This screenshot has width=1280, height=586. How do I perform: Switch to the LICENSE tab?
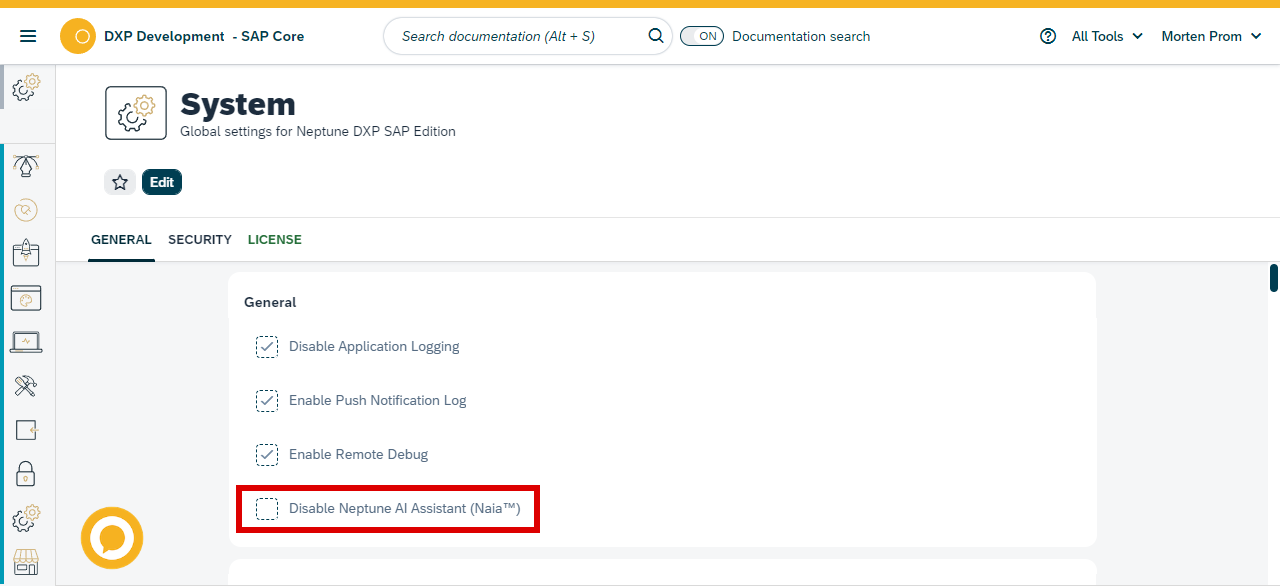click(x=275, y=240)
